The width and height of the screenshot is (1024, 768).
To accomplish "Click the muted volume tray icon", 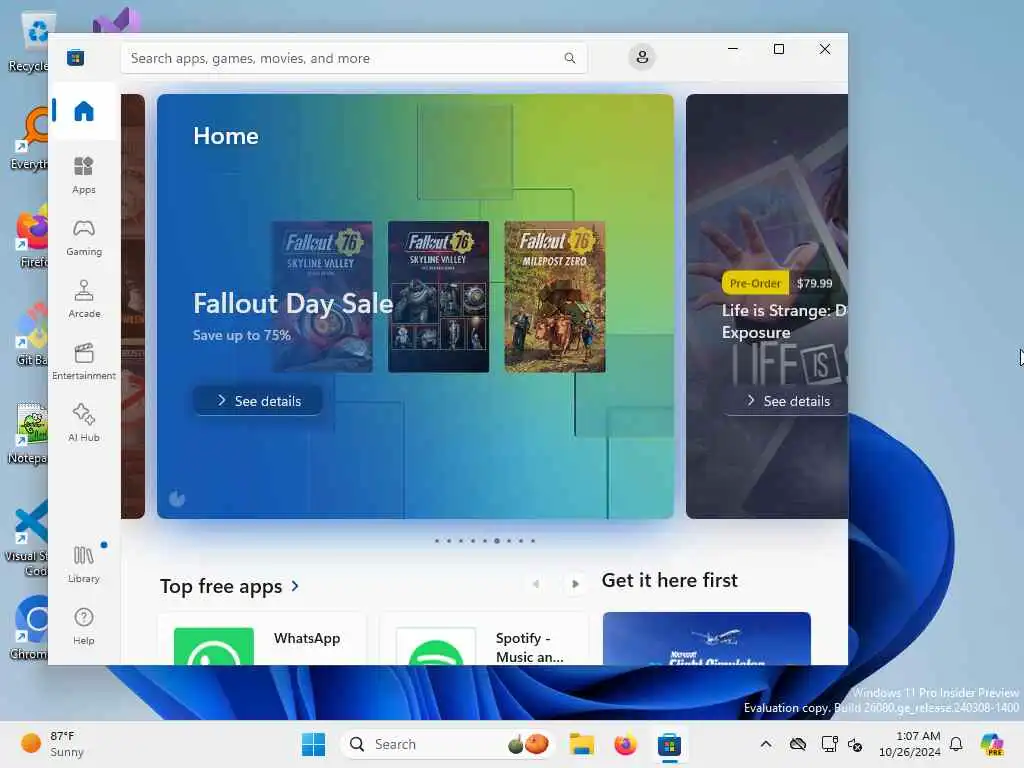I will coord(855,744).
